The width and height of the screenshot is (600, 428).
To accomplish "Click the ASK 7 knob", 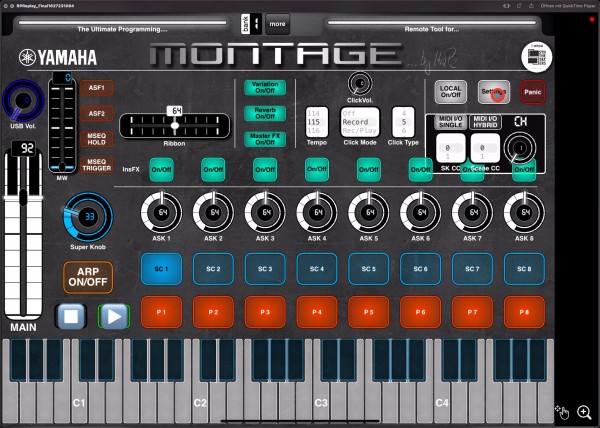I will point(473,213).
